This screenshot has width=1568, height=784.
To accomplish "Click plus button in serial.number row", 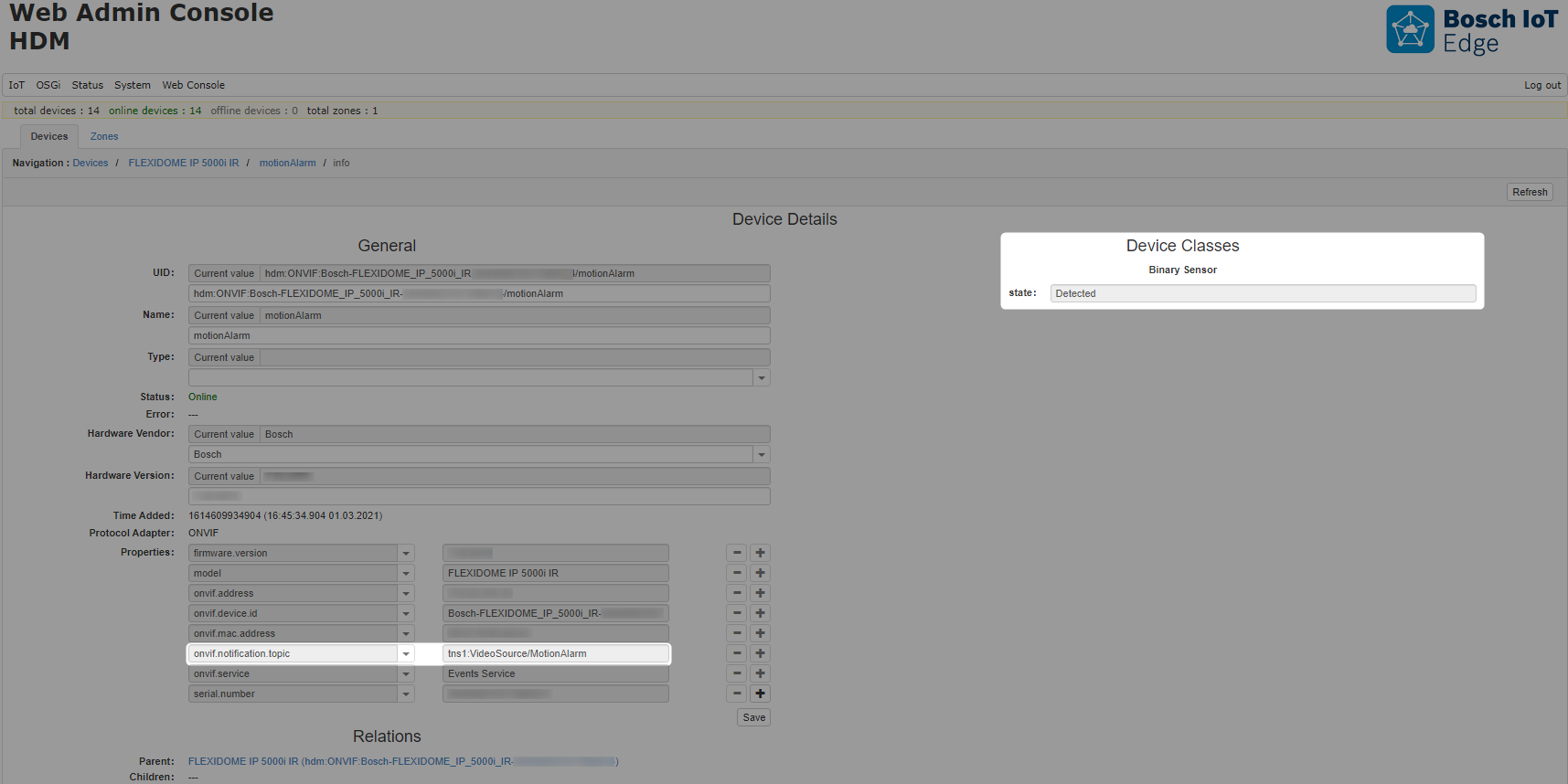I will [760, 694].
